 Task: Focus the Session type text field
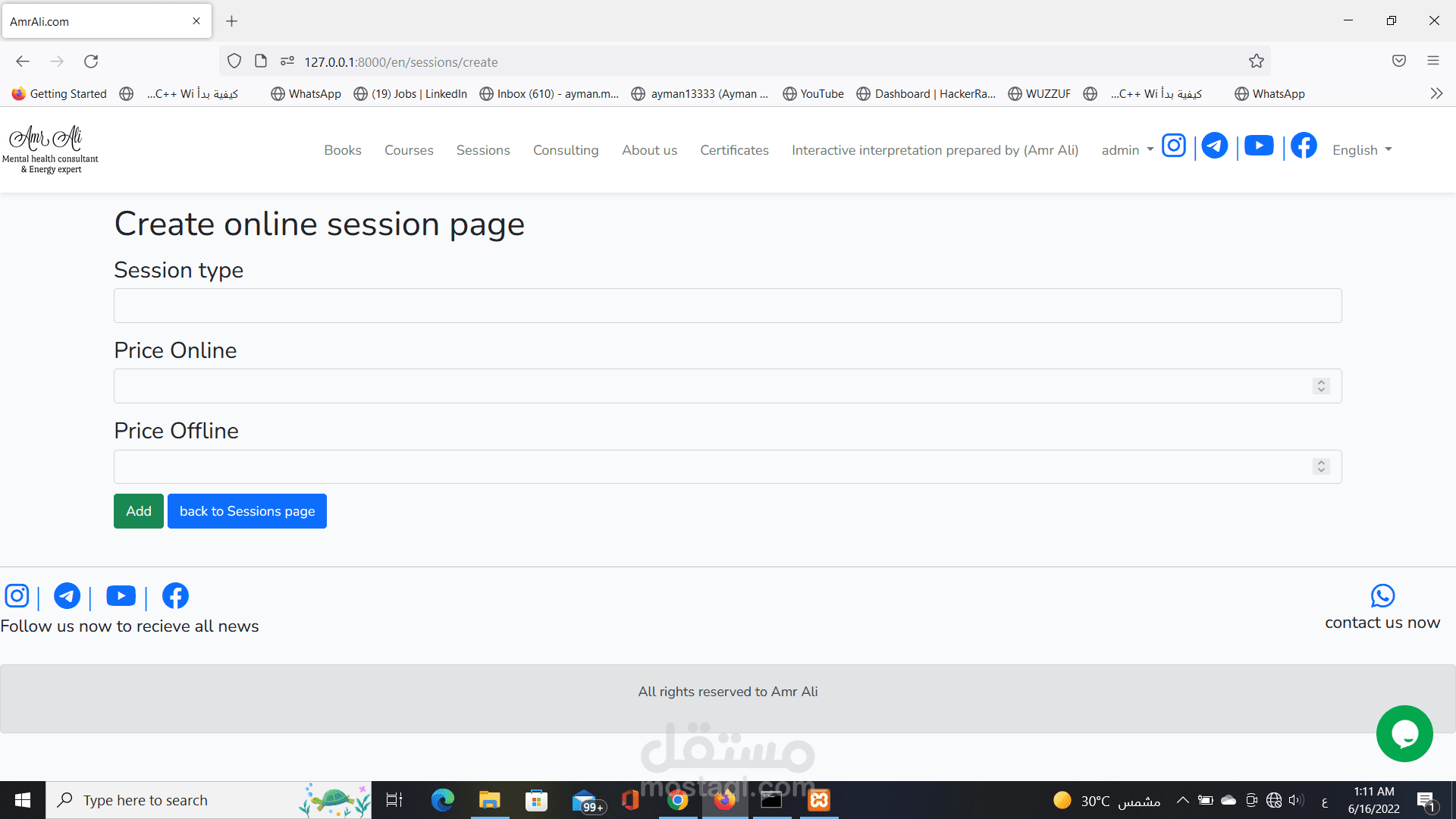pos(727,306)
